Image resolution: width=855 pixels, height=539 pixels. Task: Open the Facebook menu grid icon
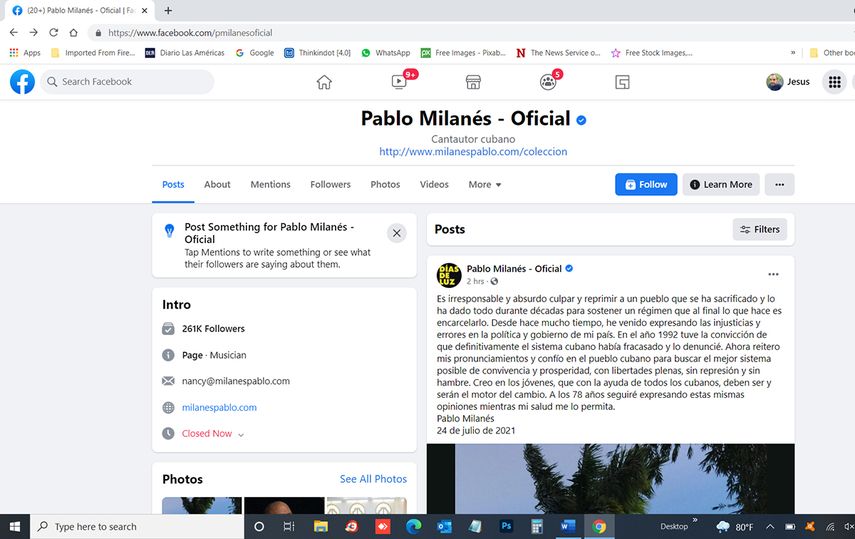[x=834, y=82]
